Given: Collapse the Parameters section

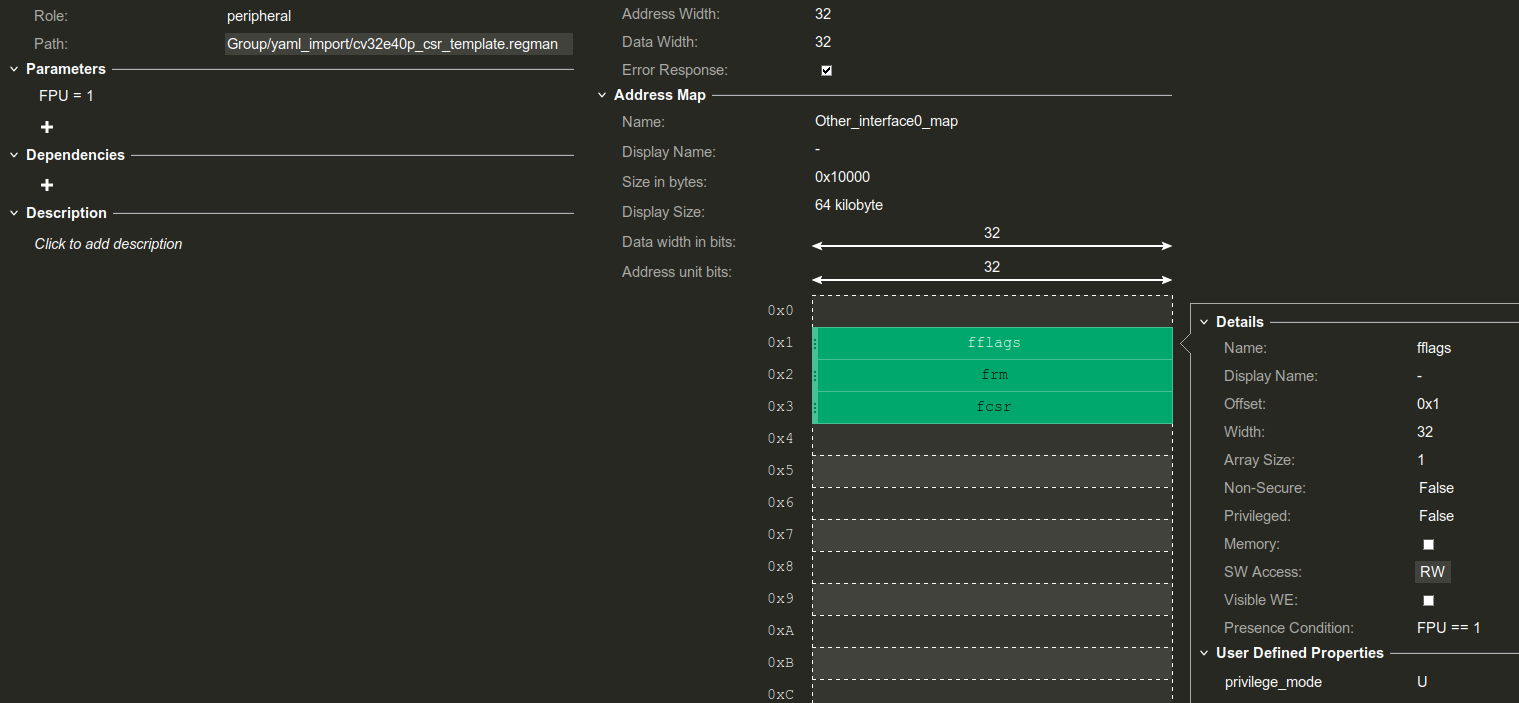Looking at the screenshot, I should (x=14, y=69).
